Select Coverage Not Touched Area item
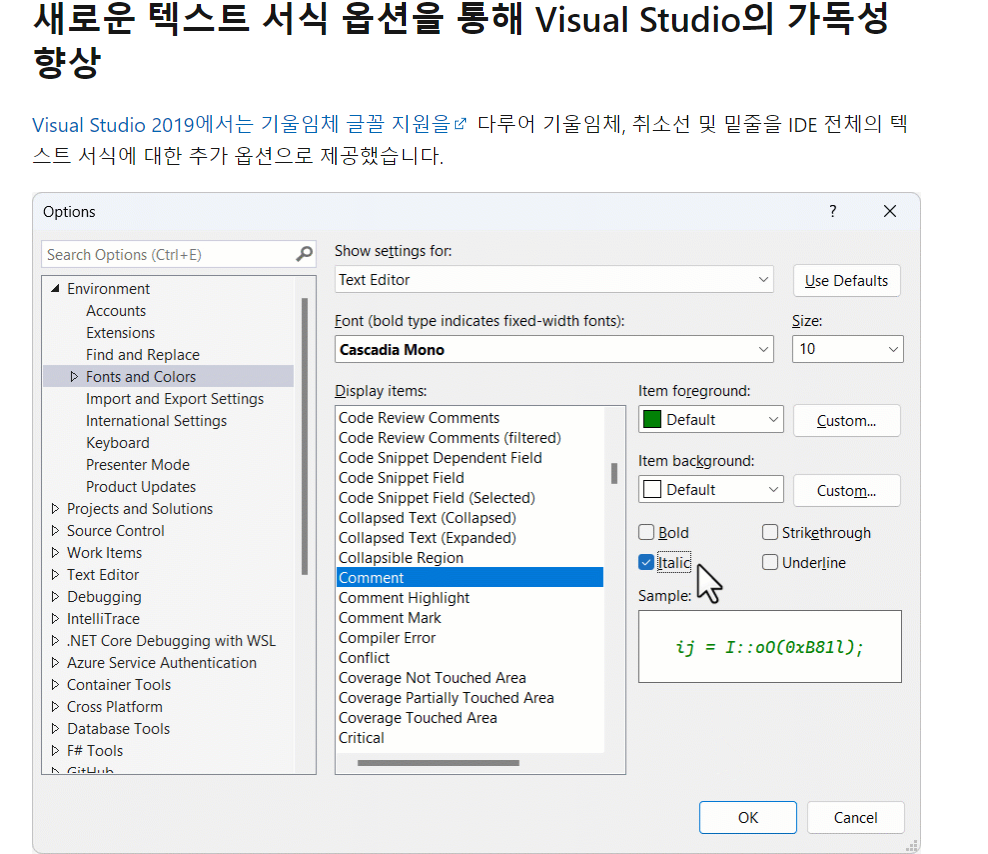The image size is (988, 854). 432,678
